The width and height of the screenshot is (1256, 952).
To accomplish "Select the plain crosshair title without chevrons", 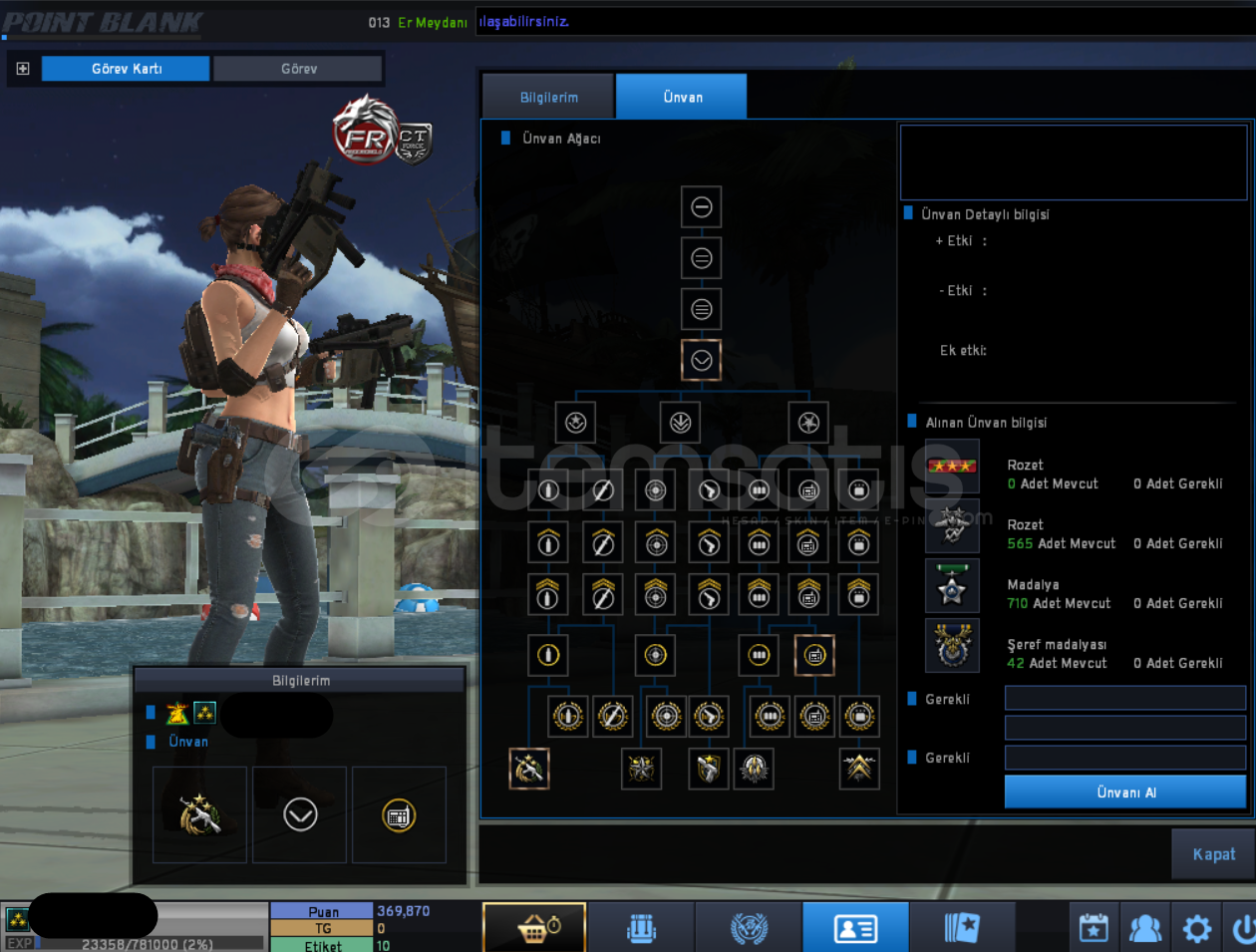I will point(656,490).
